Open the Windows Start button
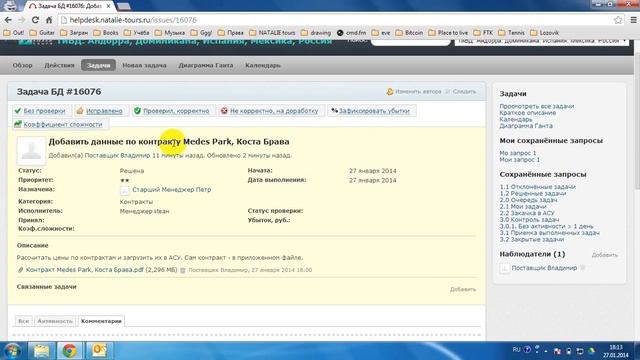The height and width of the screenshot is (360, 640). (13, 351)
